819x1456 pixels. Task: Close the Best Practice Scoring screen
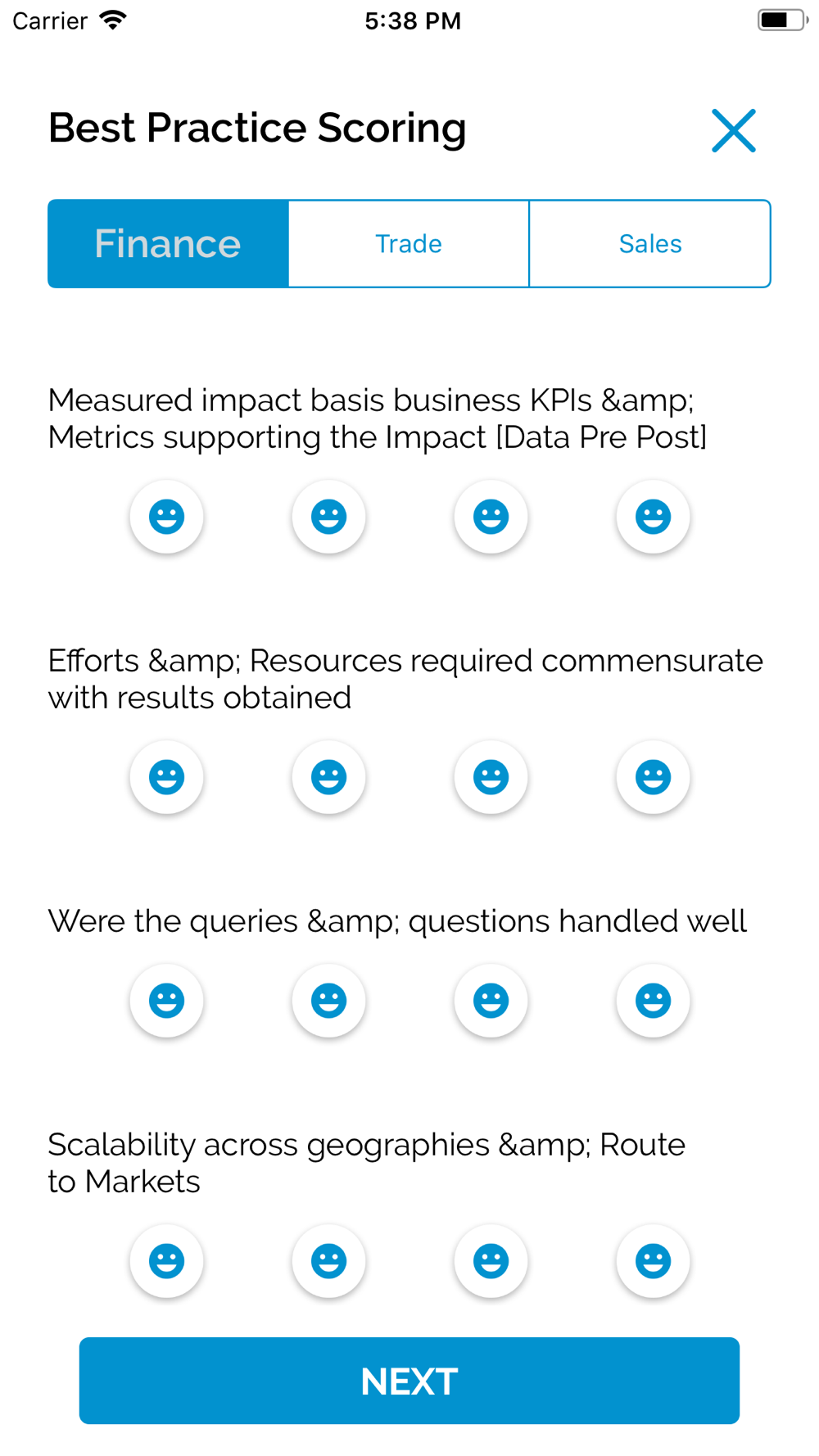click(733, 130)
